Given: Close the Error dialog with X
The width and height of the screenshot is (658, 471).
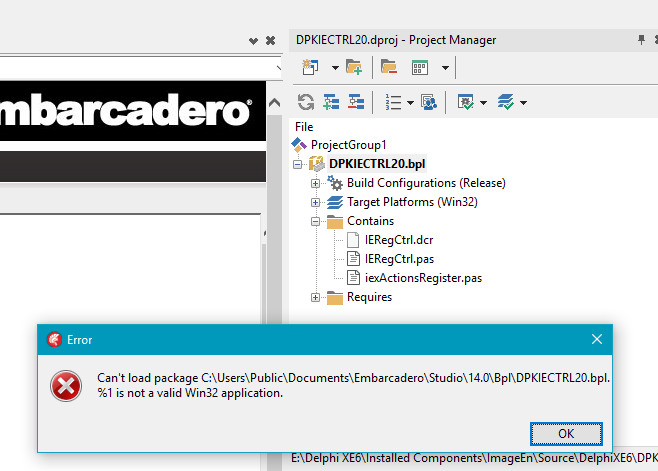Looking at the screenshot, I should [597, 339].
